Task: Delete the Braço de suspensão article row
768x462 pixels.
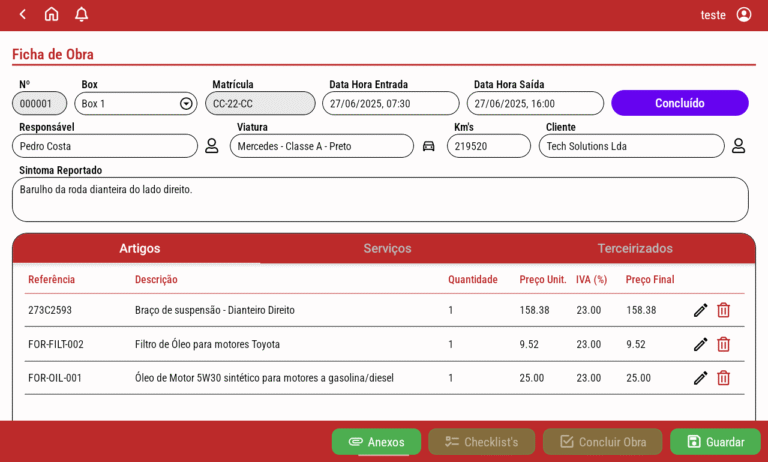Action: point(723,310)
